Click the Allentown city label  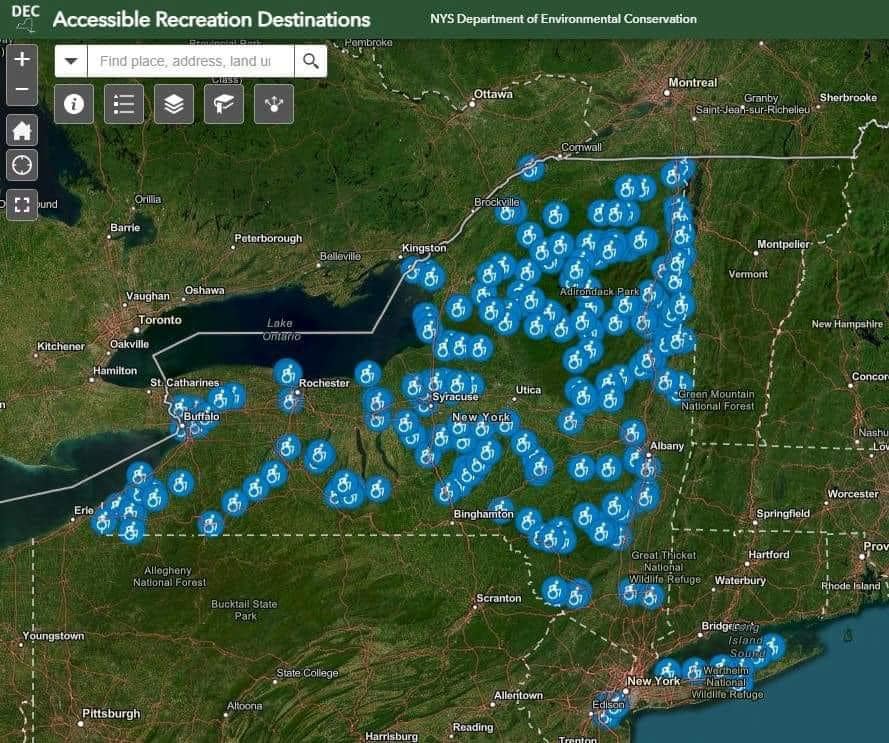tap(518, 695)
